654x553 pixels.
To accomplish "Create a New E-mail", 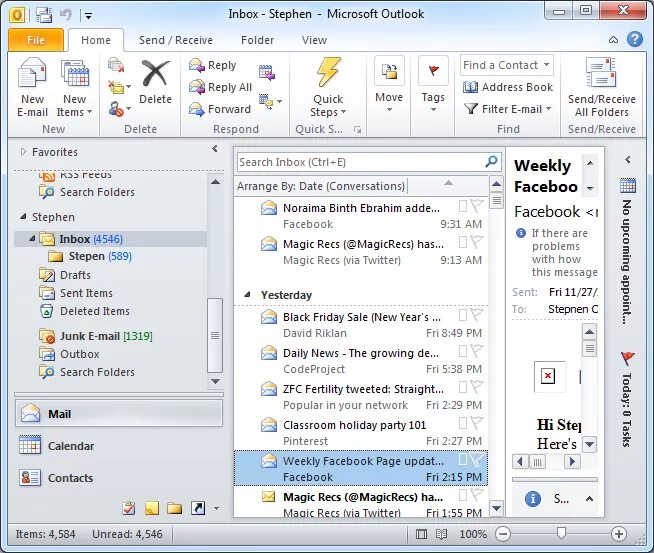I will (32, 88).
